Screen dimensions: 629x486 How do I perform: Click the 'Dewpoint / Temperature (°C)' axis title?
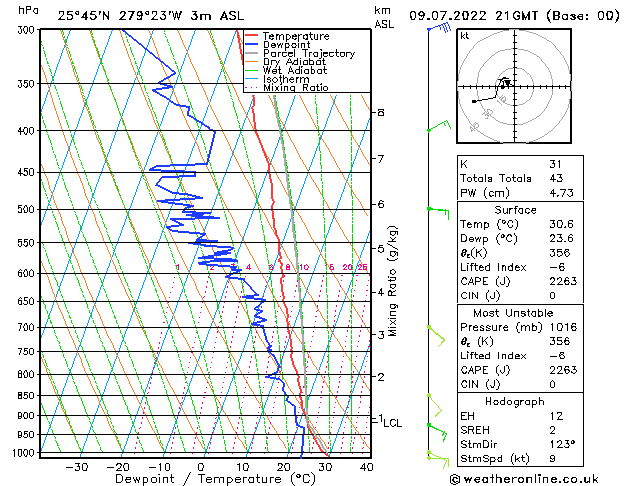click(215, 479)
